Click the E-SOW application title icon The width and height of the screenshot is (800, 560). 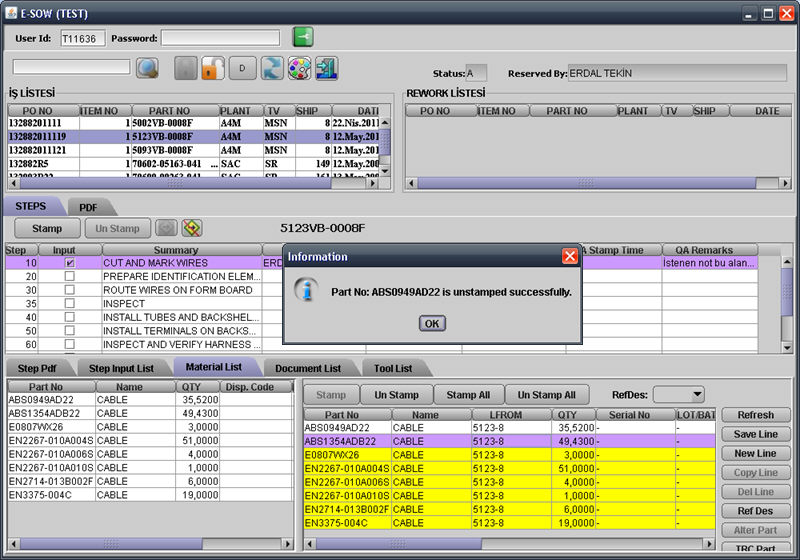(11, 13)
